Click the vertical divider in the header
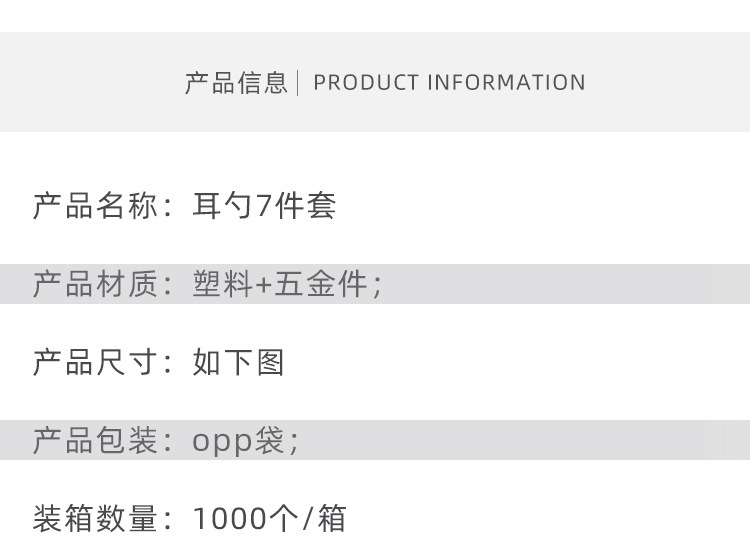Image resolution: width=750 pixels, height=552 pixels. 299,83
